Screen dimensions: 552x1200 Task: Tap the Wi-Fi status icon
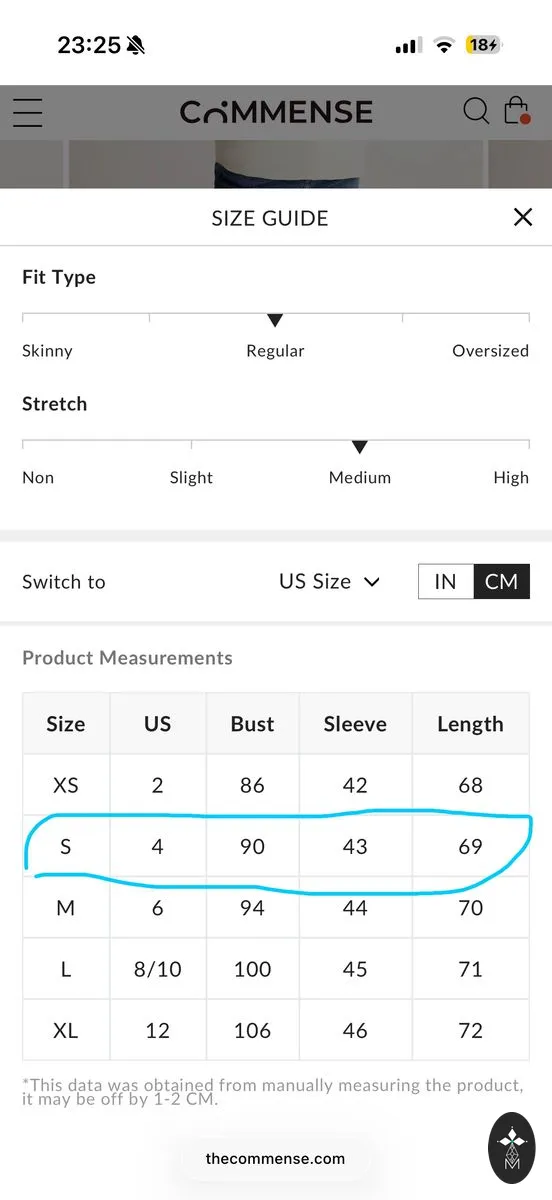444,45
